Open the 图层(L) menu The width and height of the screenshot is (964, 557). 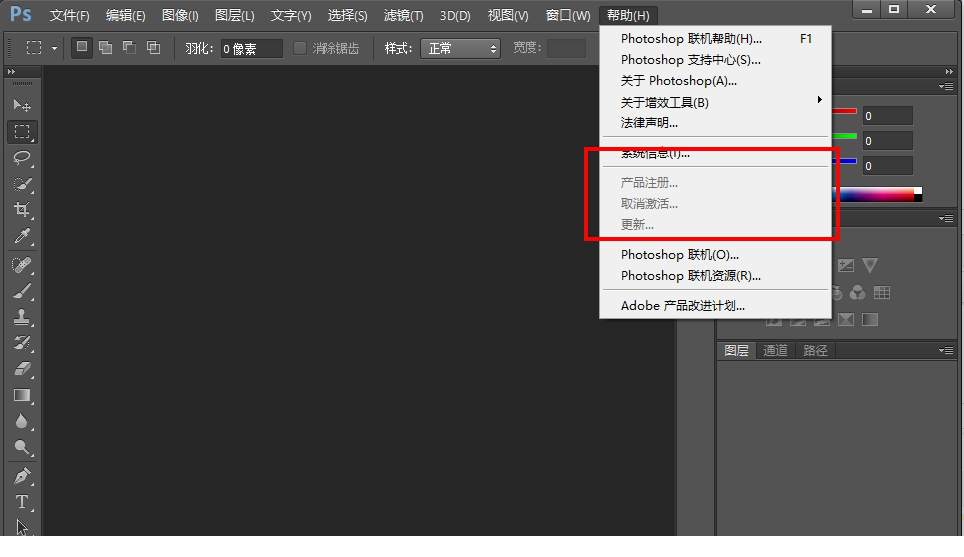point(235,15)
